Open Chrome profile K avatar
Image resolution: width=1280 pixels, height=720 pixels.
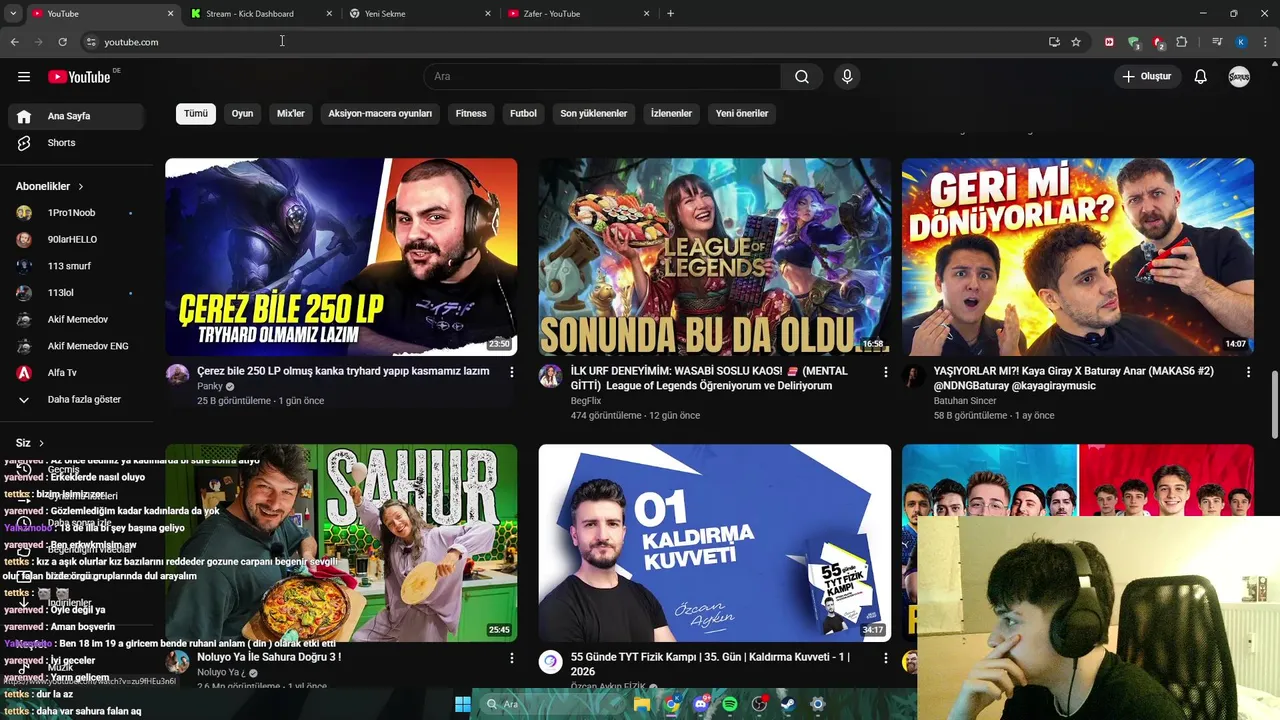tap(1241, 42)
